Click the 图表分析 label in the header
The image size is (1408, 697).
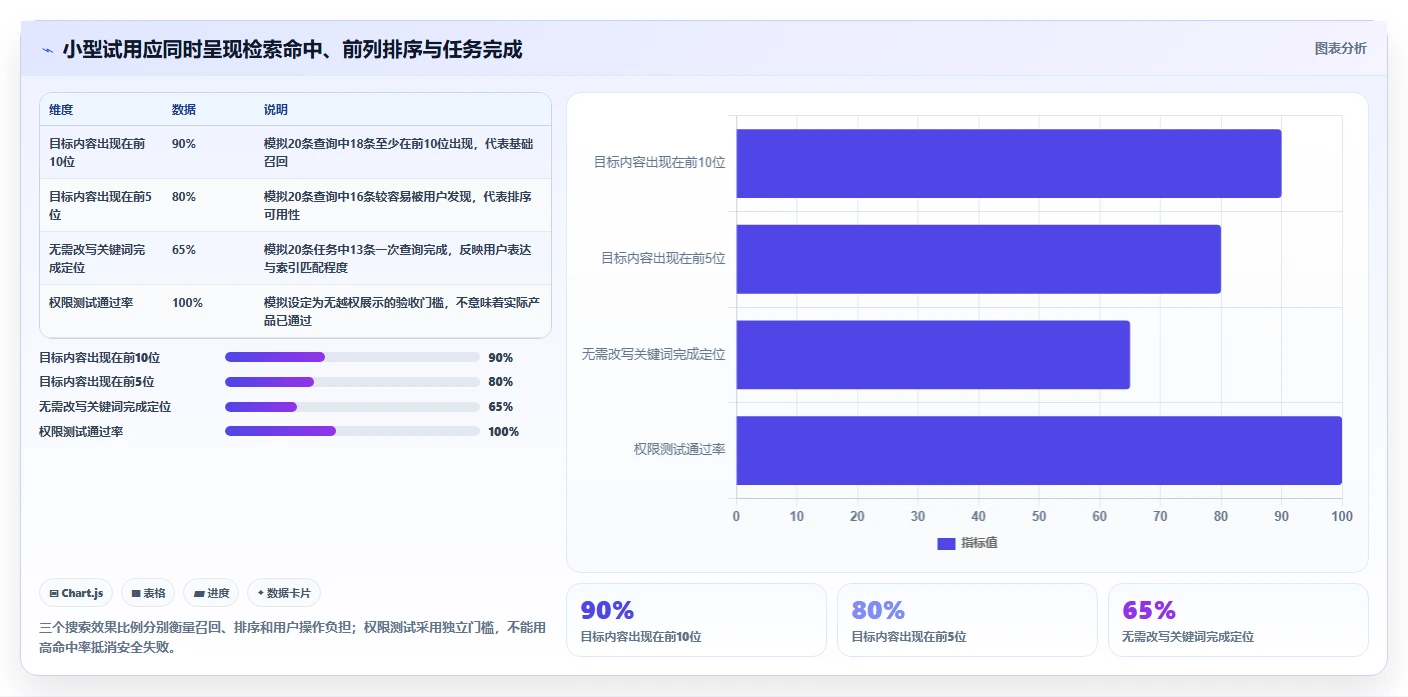pos(1340,48)
